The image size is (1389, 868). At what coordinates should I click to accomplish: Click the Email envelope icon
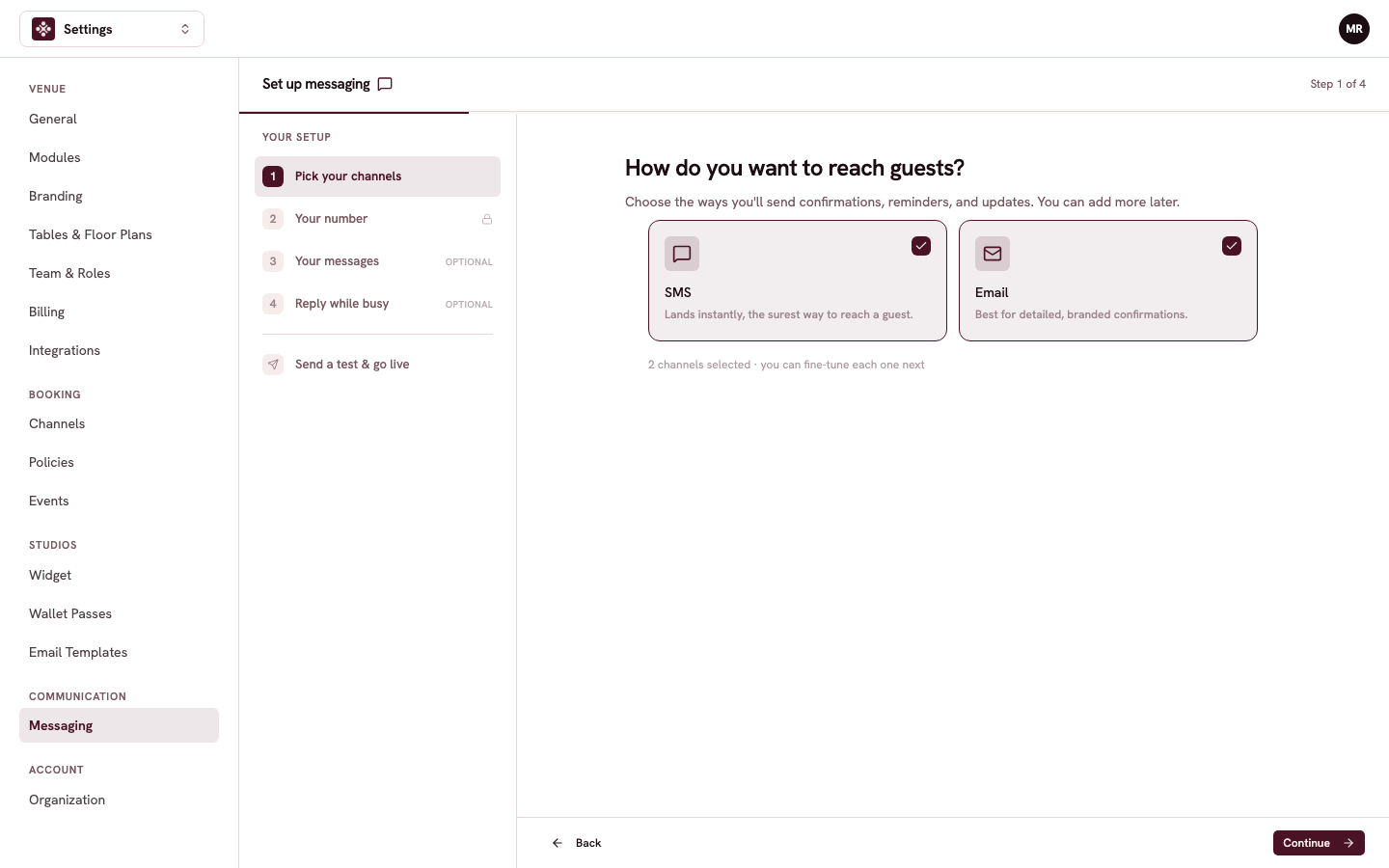pos(993,254)
